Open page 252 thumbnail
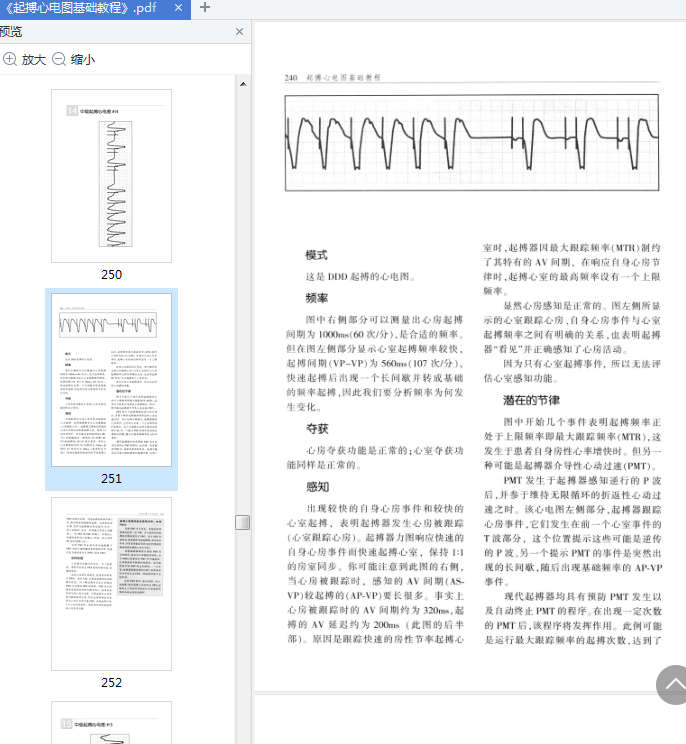686x744 pixels. tap(111, 584)
